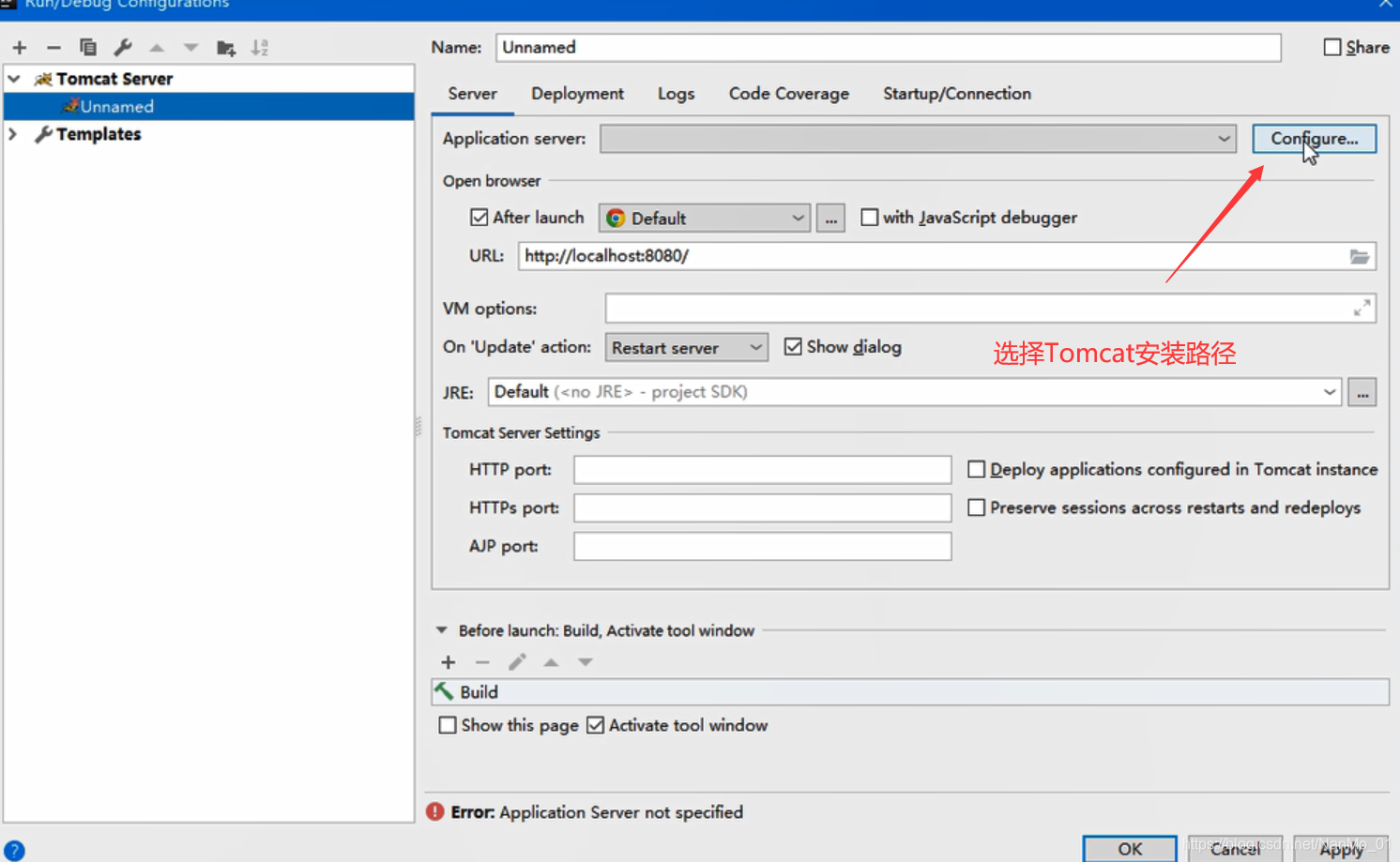
Task: Open the Code Coverage tab
Action: (x=789, y=94)
